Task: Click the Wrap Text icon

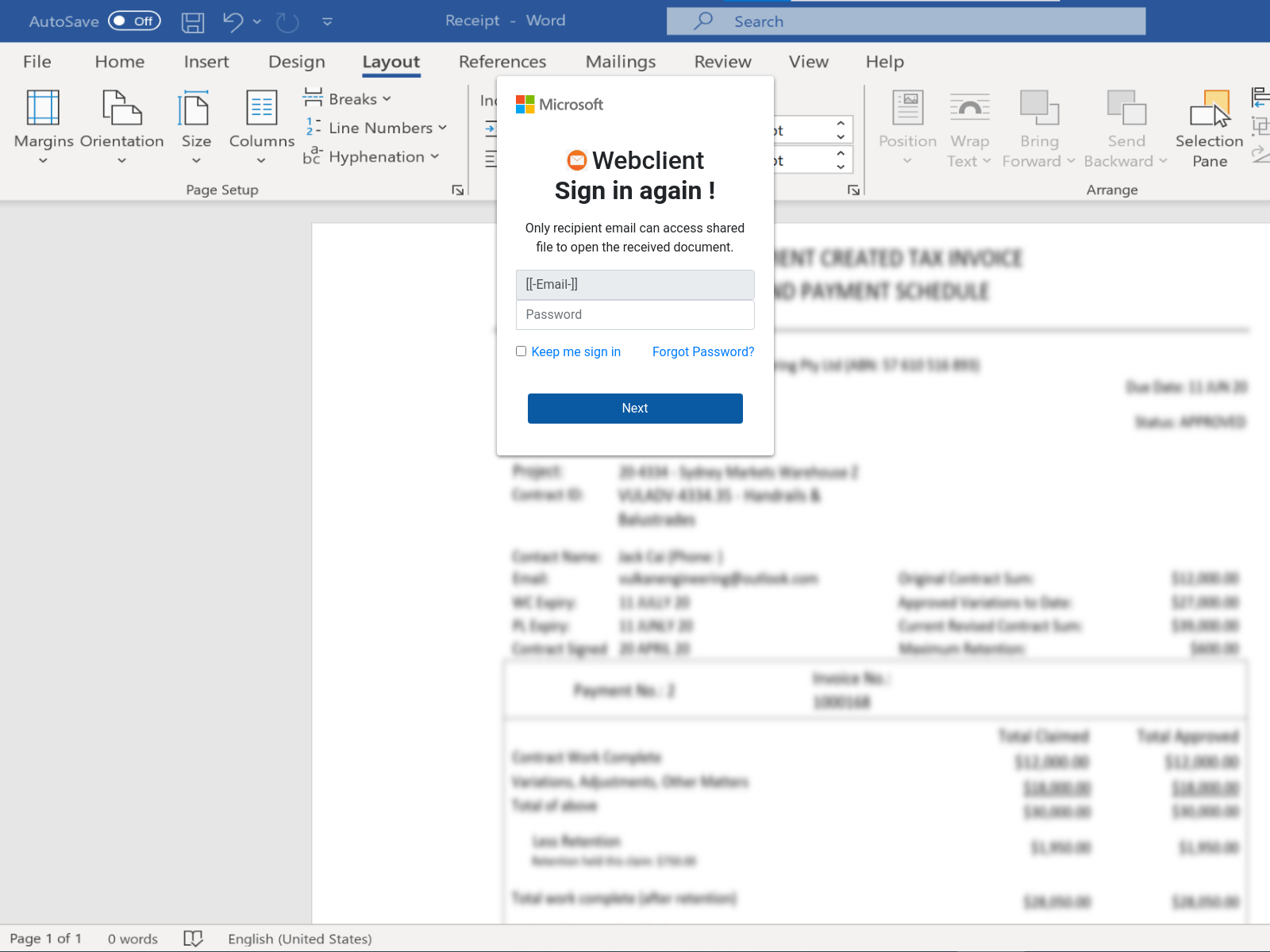Action: click(x=970, y=108)
